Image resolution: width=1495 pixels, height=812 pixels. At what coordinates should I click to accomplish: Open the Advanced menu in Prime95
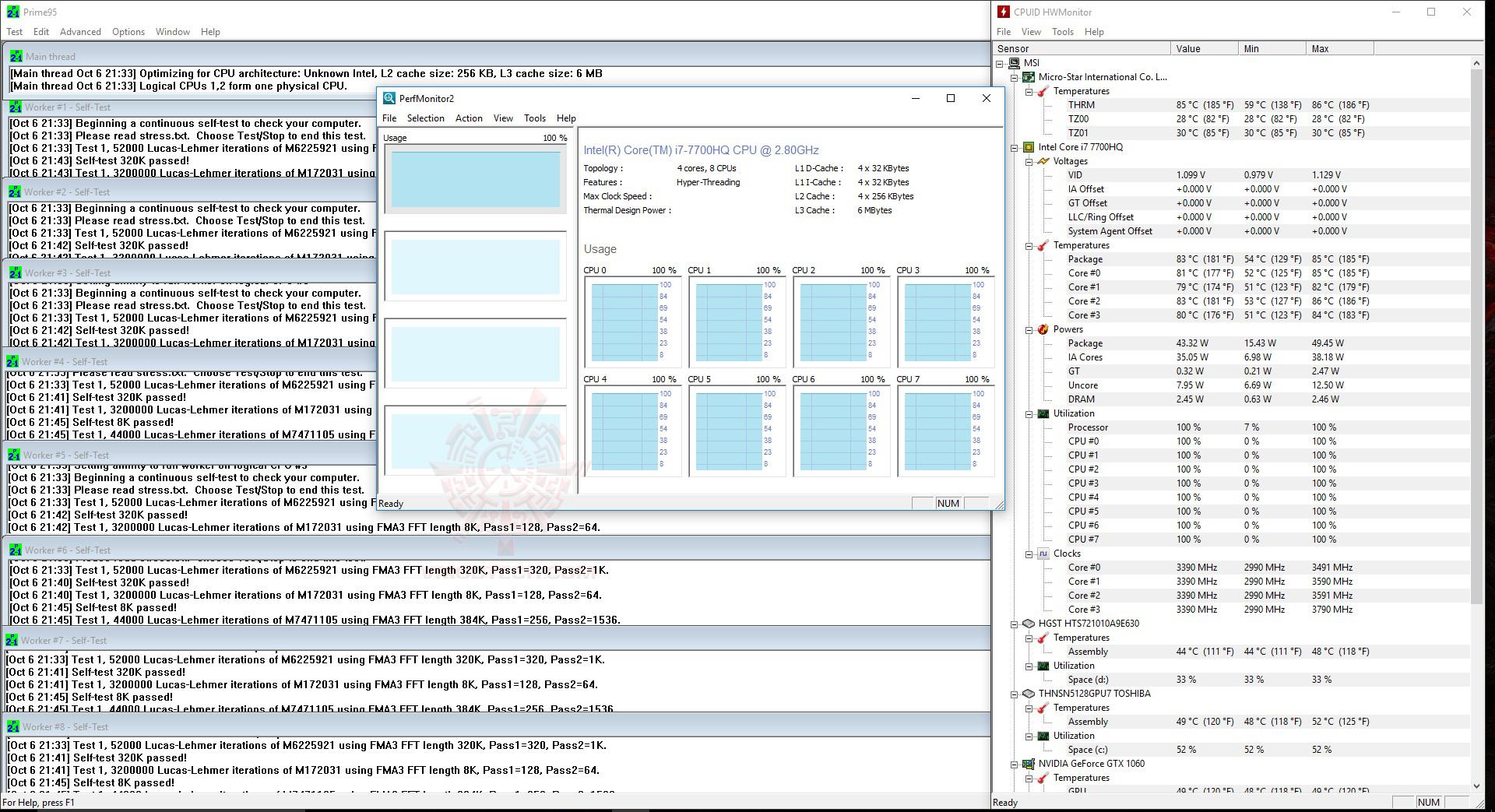pos(80,31)
